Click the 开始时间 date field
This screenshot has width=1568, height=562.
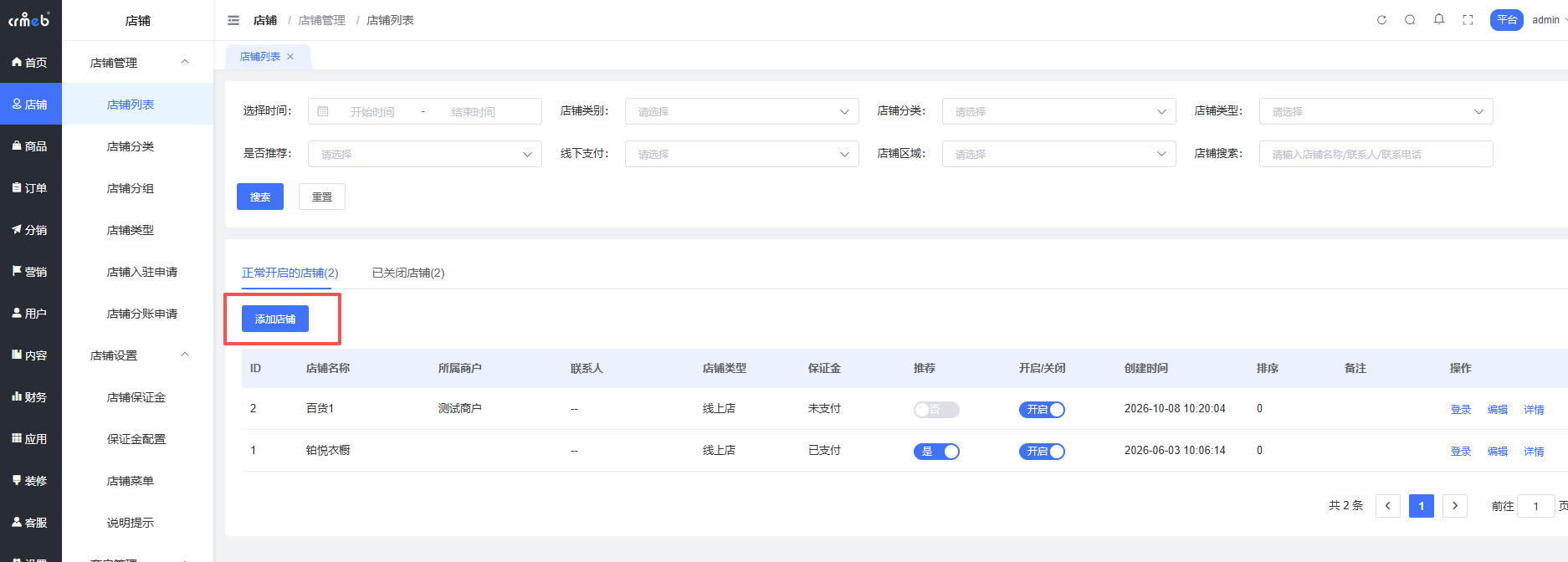372,112
